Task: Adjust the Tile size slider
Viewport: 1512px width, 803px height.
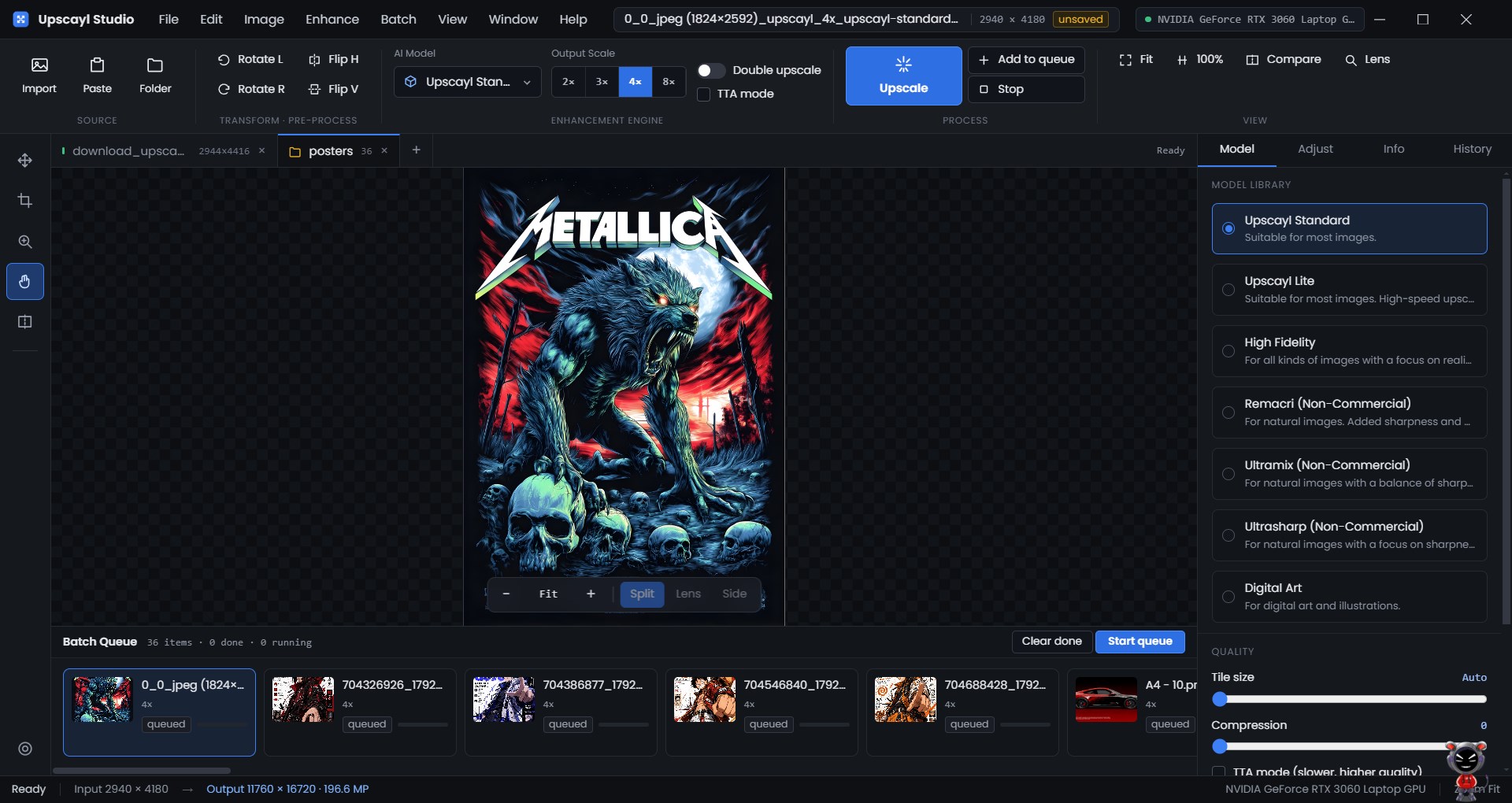Action: (x=1348, y=699)
